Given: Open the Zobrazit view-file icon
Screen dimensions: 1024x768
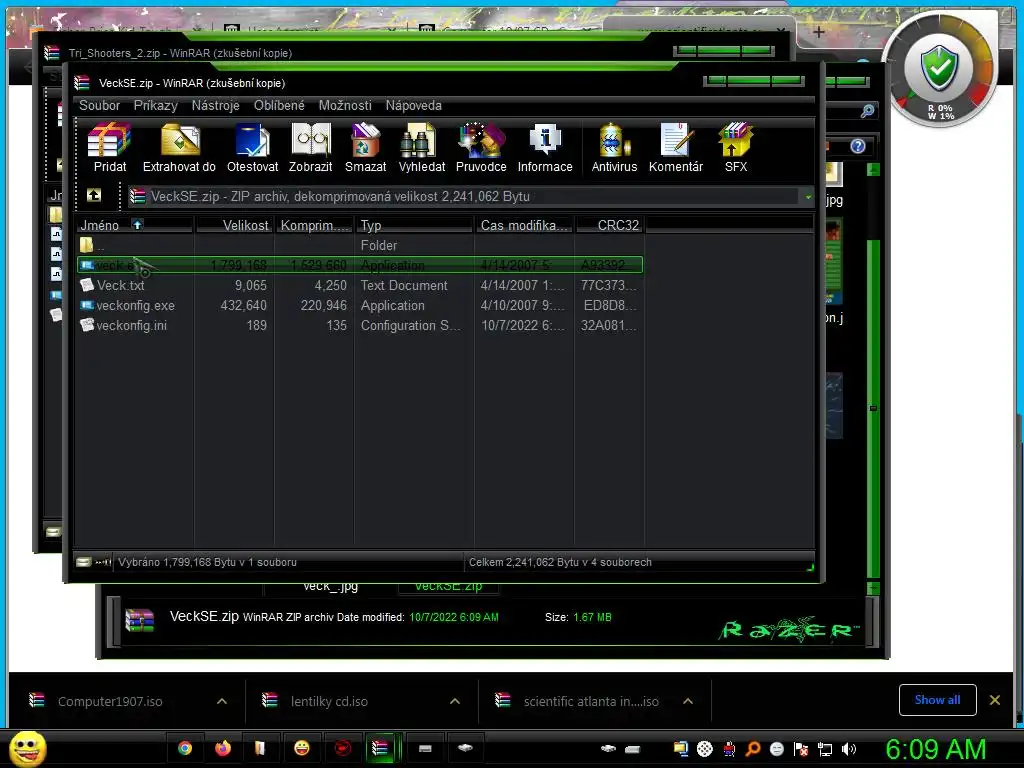Looking at the screenshot, I should [310, 148].
